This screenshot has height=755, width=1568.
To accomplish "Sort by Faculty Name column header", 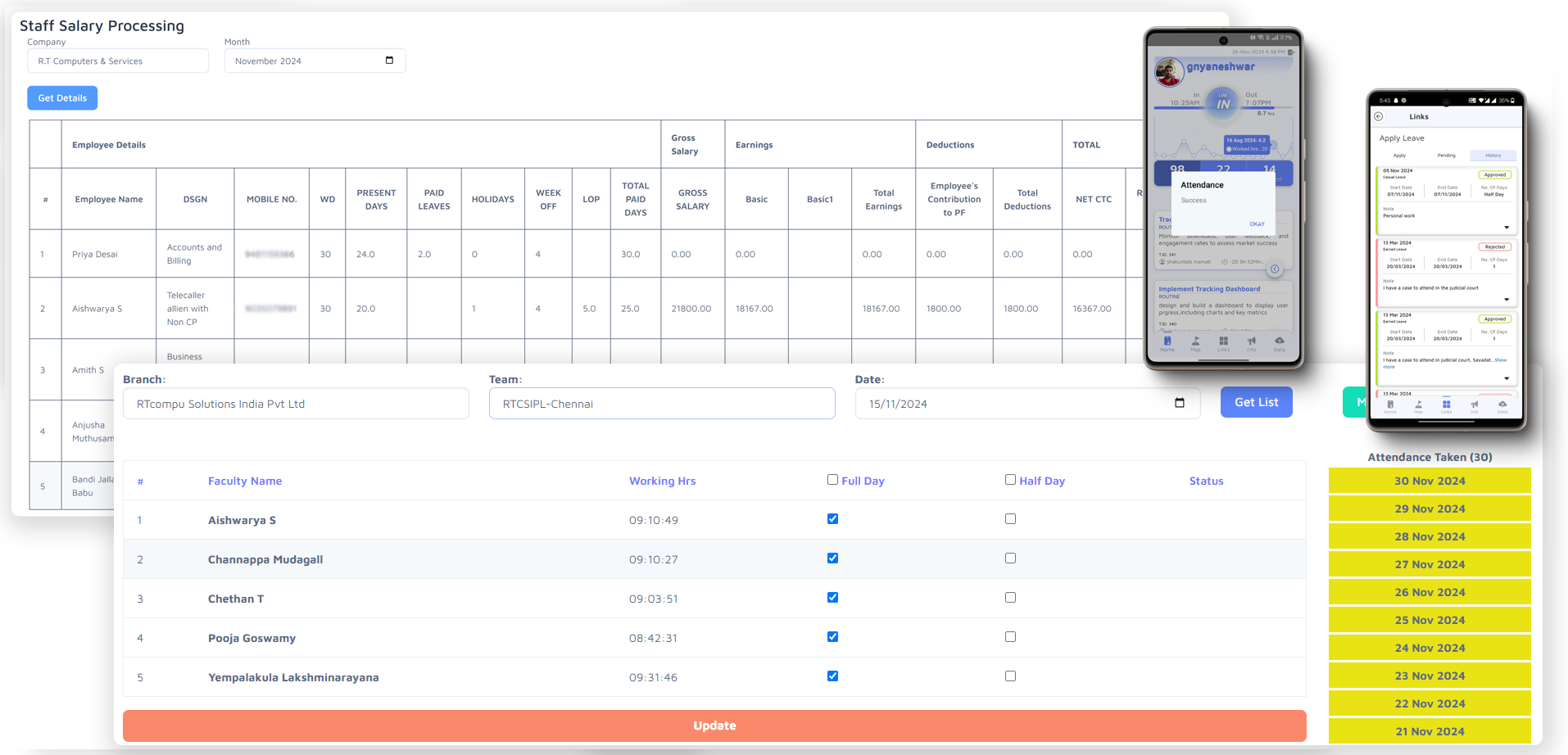I will click(x=245, y=481).
